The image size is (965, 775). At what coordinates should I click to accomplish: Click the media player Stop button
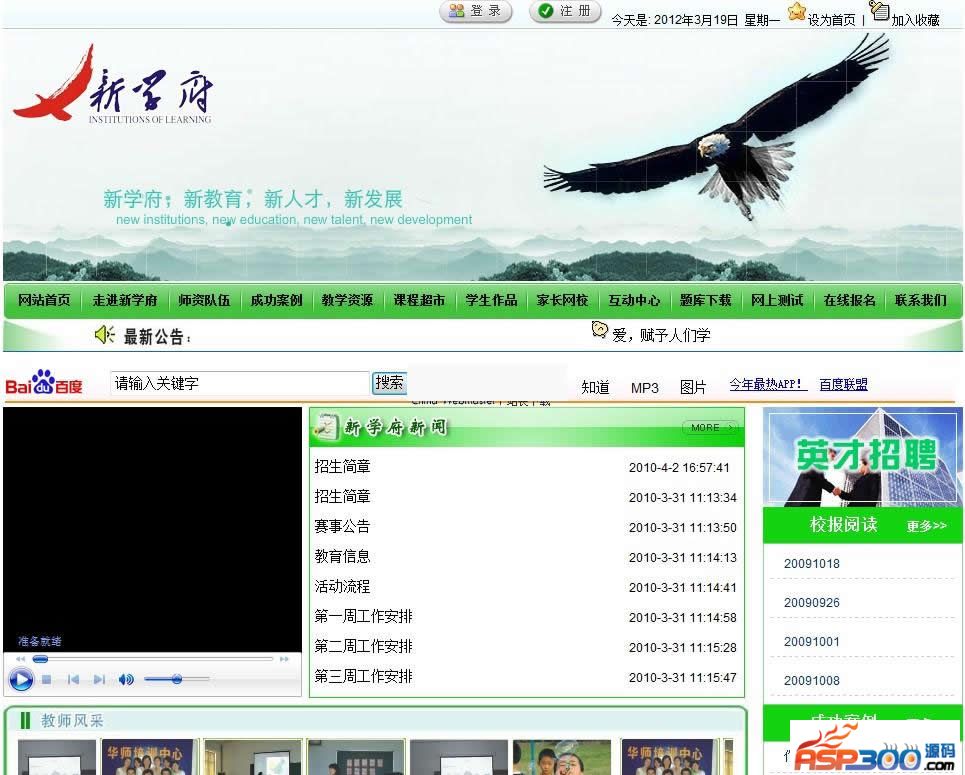[x=47, y=680]
